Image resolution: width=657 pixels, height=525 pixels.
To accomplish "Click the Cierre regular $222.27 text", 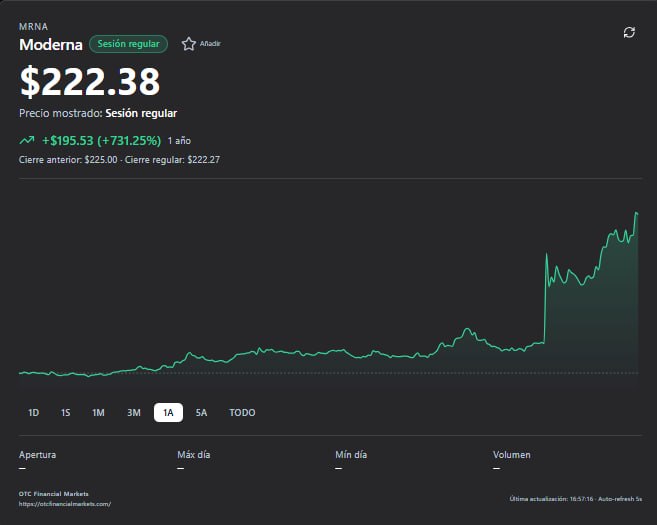I will pos(172,160).
